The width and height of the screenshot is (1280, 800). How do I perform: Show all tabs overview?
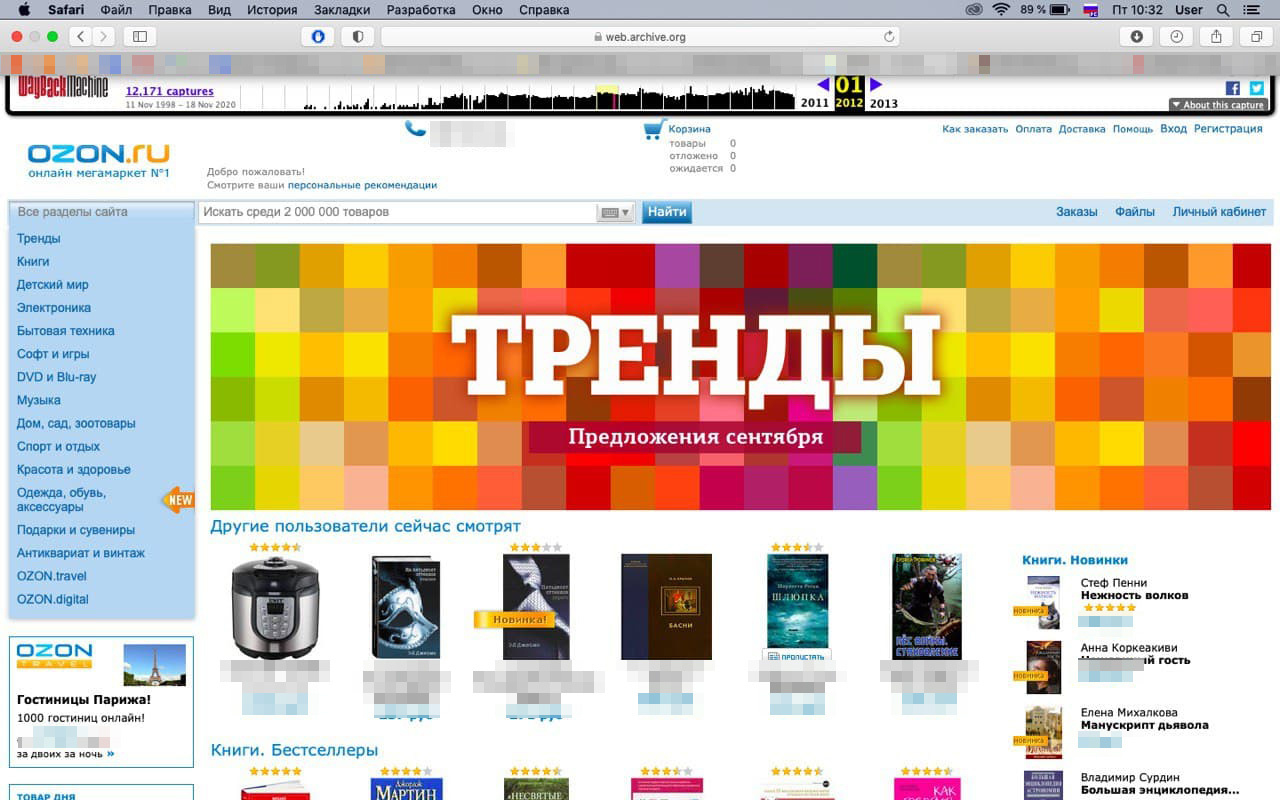[1255, 36]
